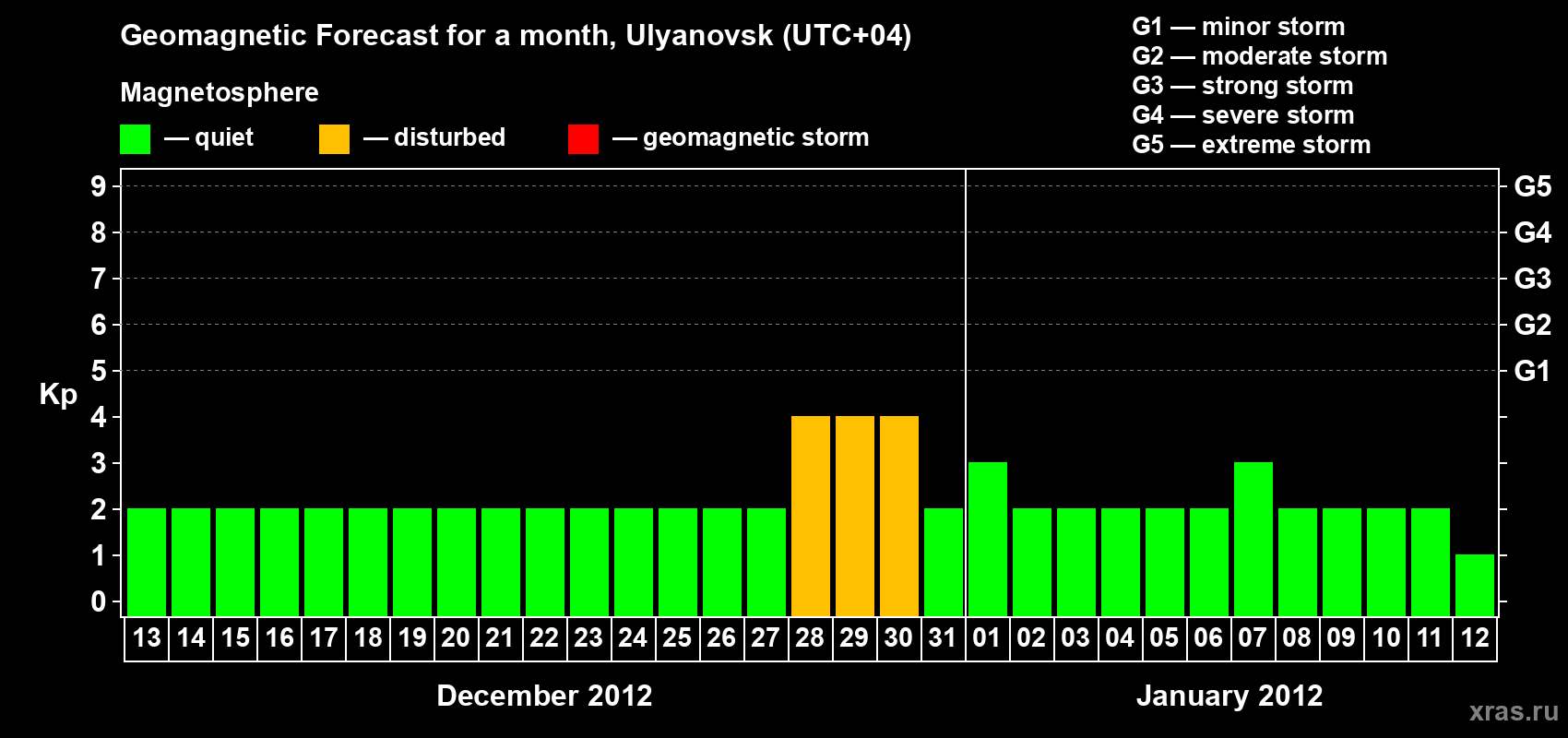Click the date label 05 on axis

(1164, 638)
